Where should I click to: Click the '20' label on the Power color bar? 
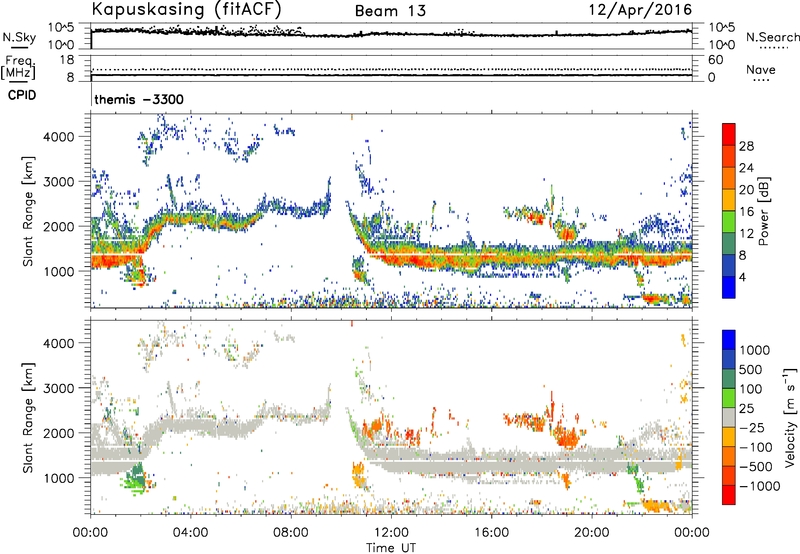point(746,190)
